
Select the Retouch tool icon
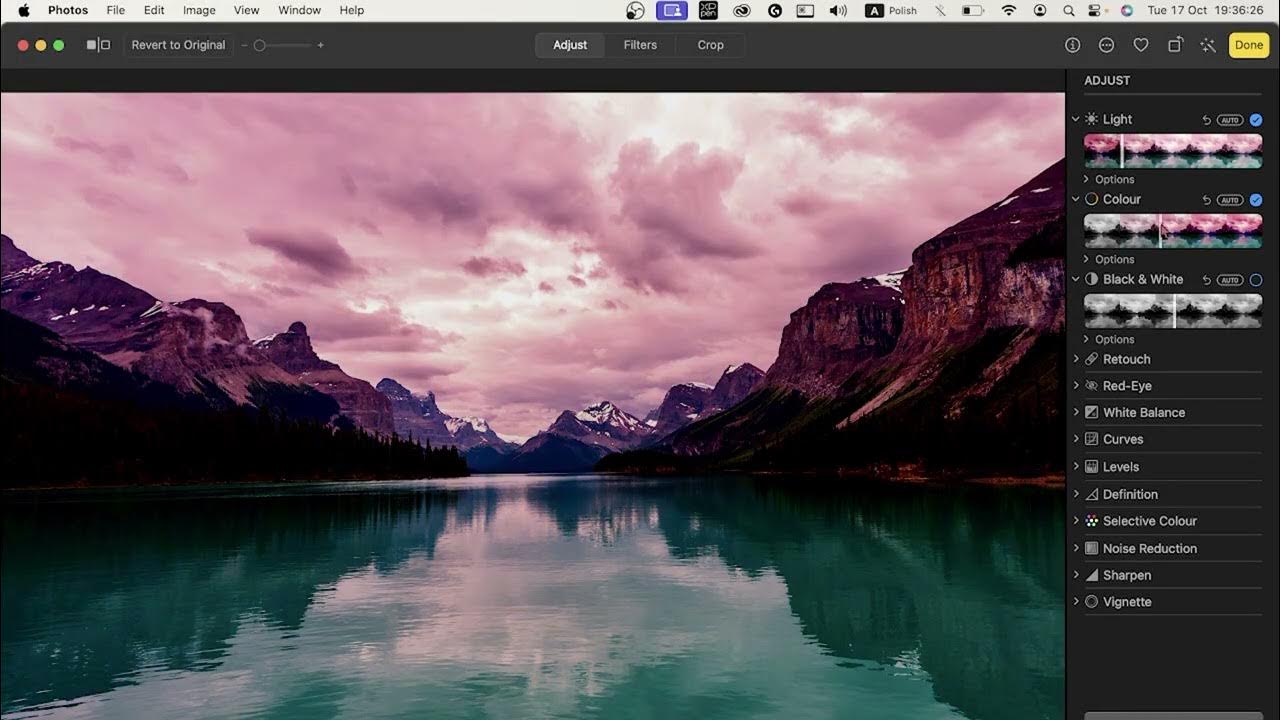[x=1091, y=359]
